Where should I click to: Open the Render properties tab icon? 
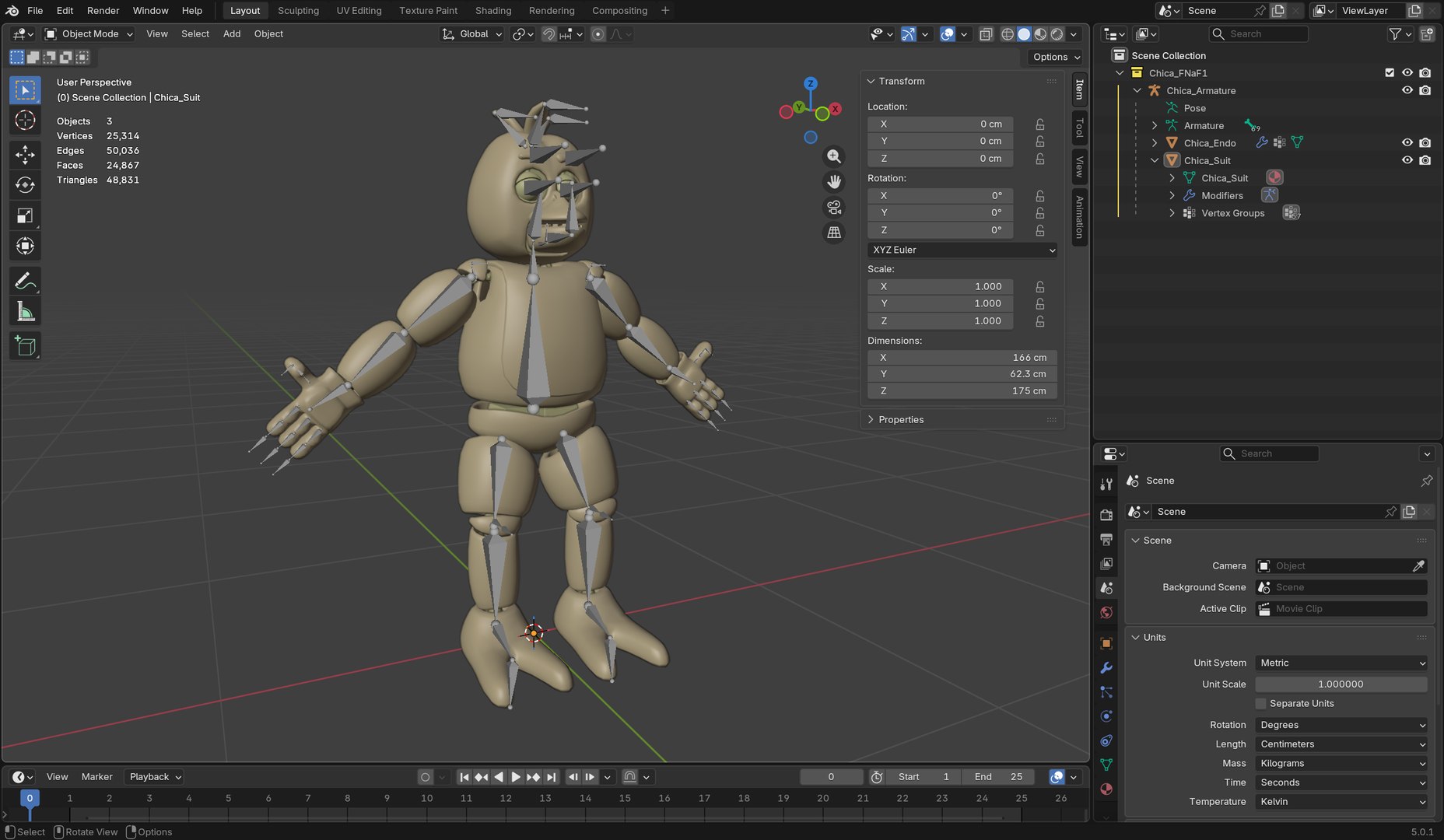coord(1106,515)
